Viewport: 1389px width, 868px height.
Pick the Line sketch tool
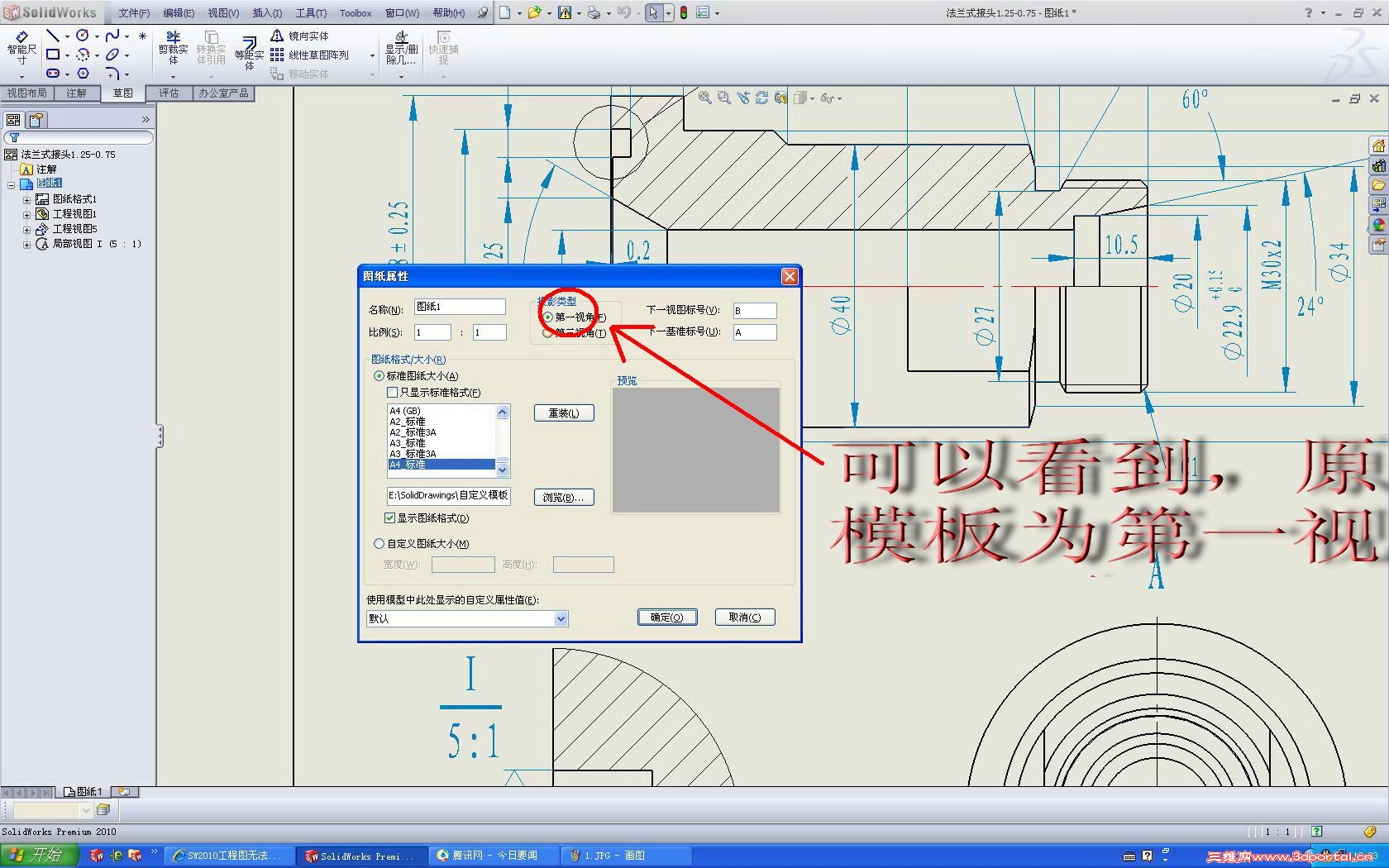click(x=52, y=36)
